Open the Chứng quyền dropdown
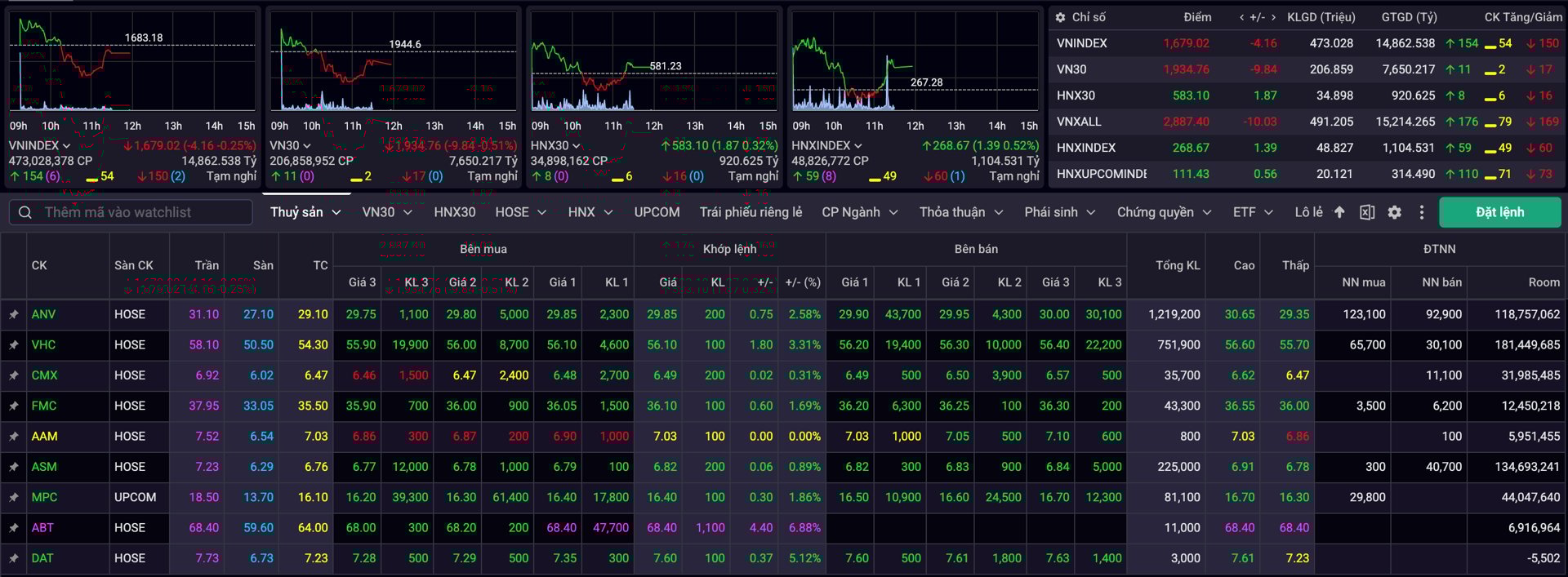 [1206, 212]
